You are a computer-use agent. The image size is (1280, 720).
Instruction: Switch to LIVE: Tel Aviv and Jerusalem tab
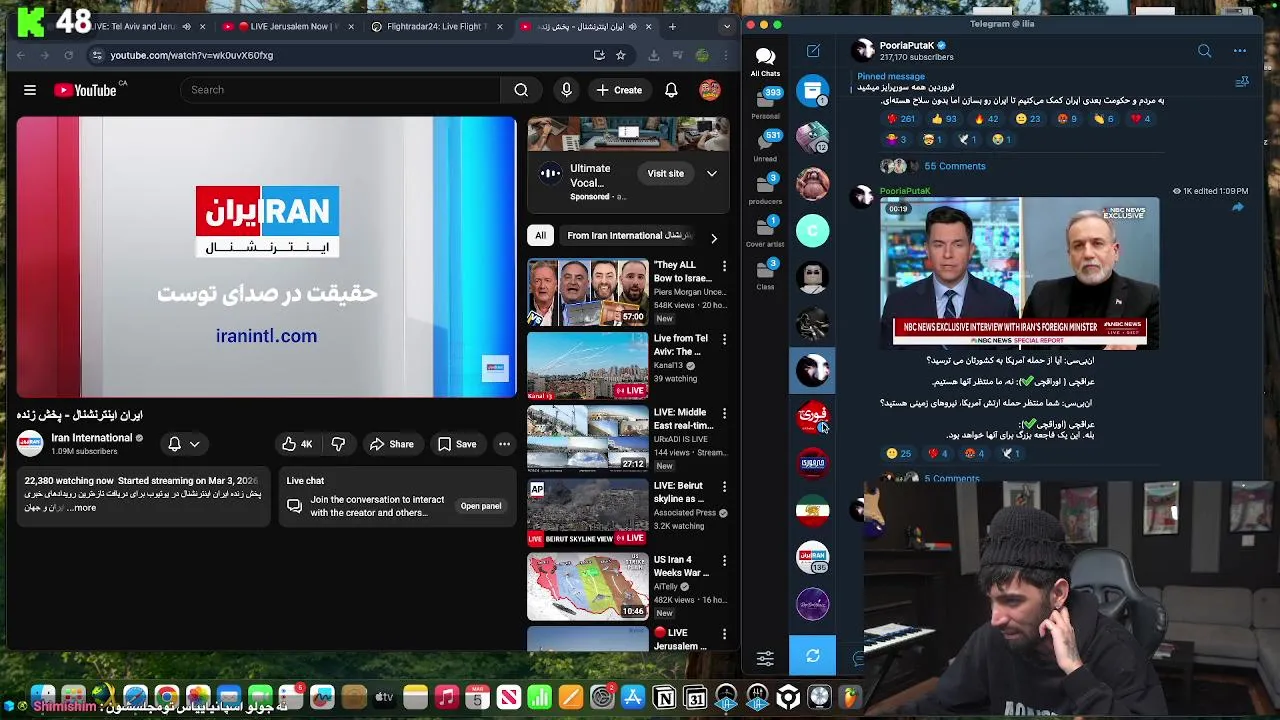(x=135, y=26)
